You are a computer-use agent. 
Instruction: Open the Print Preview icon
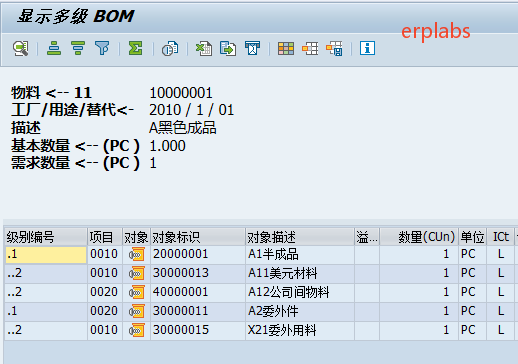point(170,49)
